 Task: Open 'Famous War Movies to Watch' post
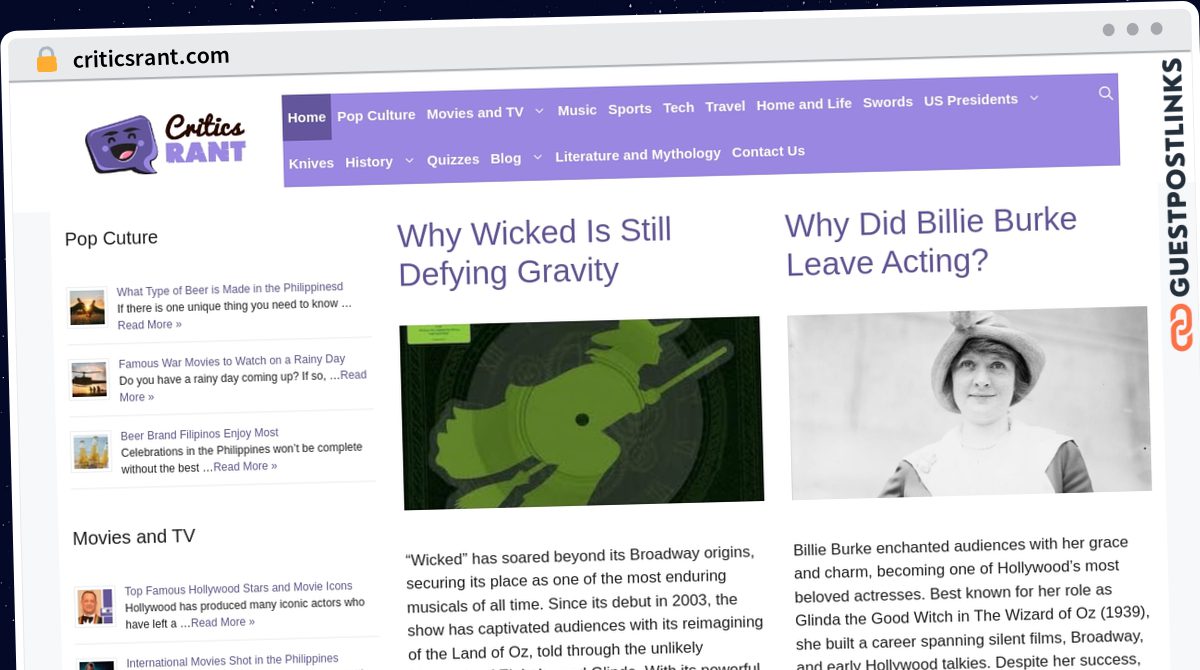point(232,361)
